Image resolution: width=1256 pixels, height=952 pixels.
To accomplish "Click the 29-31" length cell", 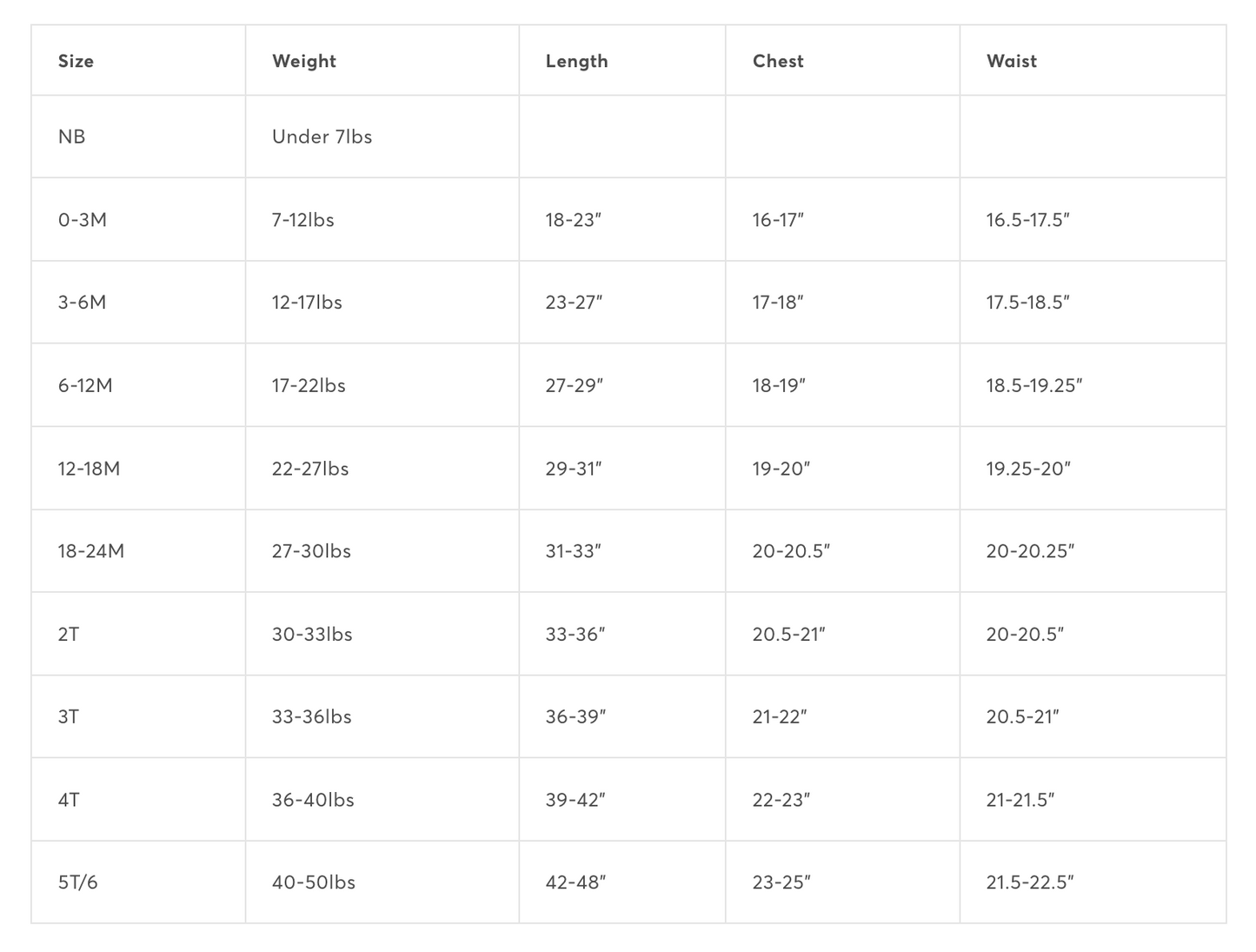I will click(x=574, y=469).
